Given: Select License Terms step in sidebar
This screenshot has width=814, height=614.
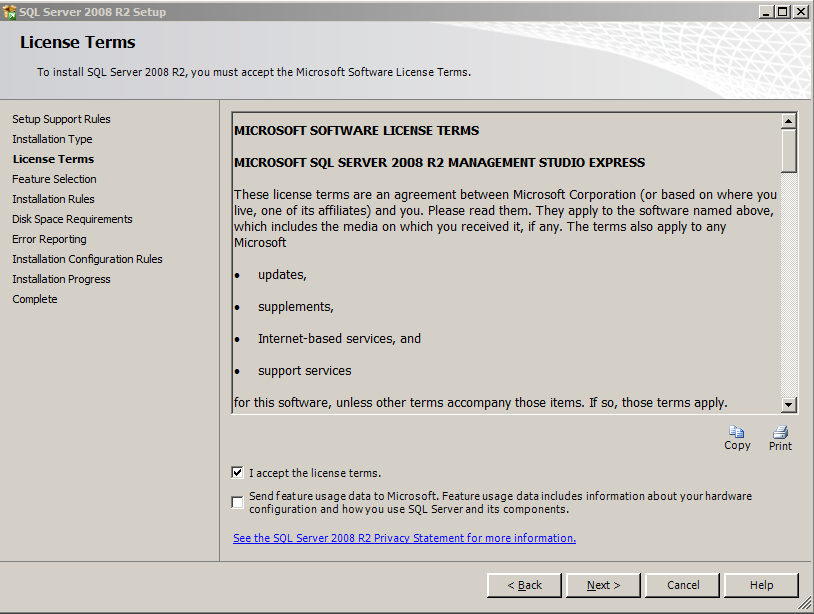Looking at the screenshot, I should (x=53, y=159).
